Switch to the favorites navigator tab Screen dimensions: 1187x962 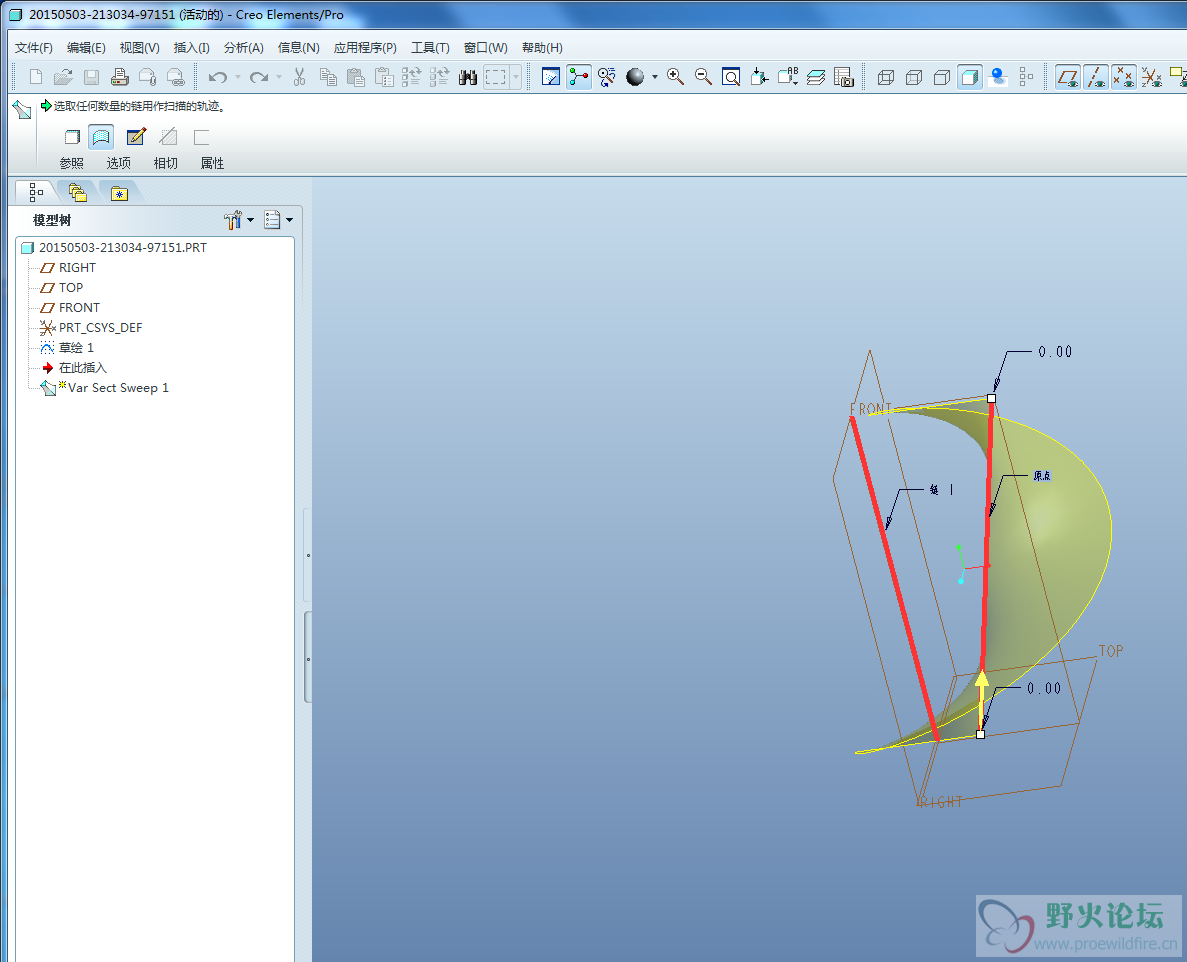coord(119,193)
